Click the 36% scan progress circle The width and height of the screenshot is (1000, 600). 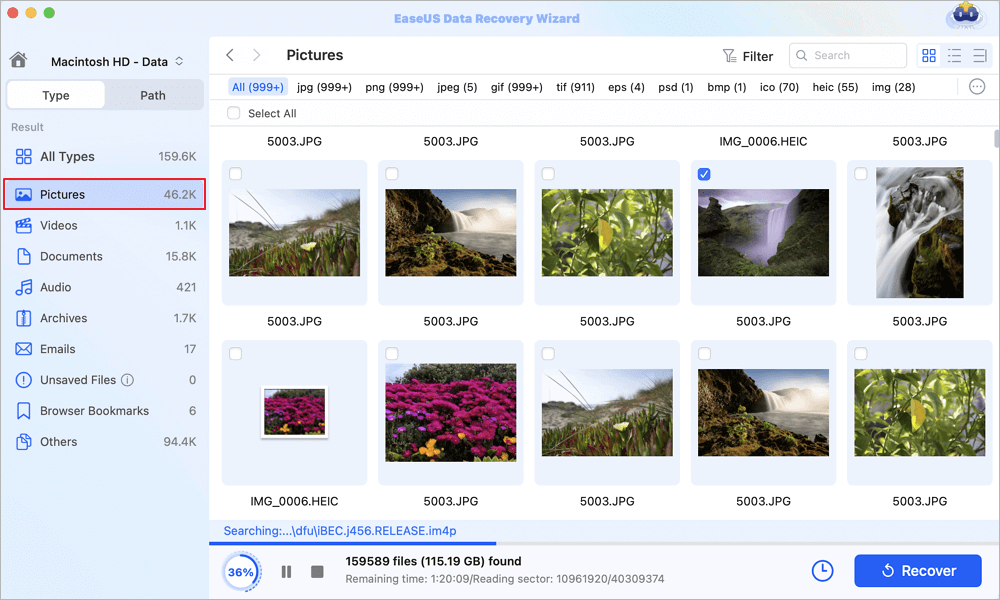pos(241,572)
